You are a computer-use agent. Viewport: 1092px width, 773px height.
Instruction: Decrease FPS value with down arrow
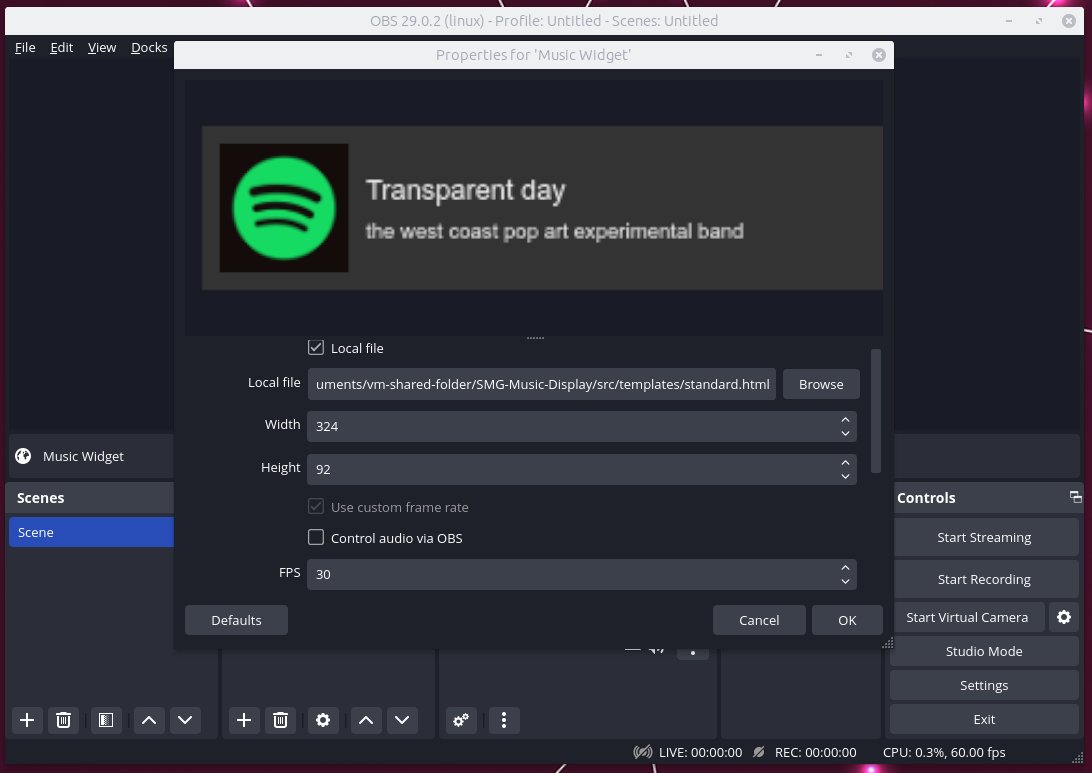tap(845, 581)
